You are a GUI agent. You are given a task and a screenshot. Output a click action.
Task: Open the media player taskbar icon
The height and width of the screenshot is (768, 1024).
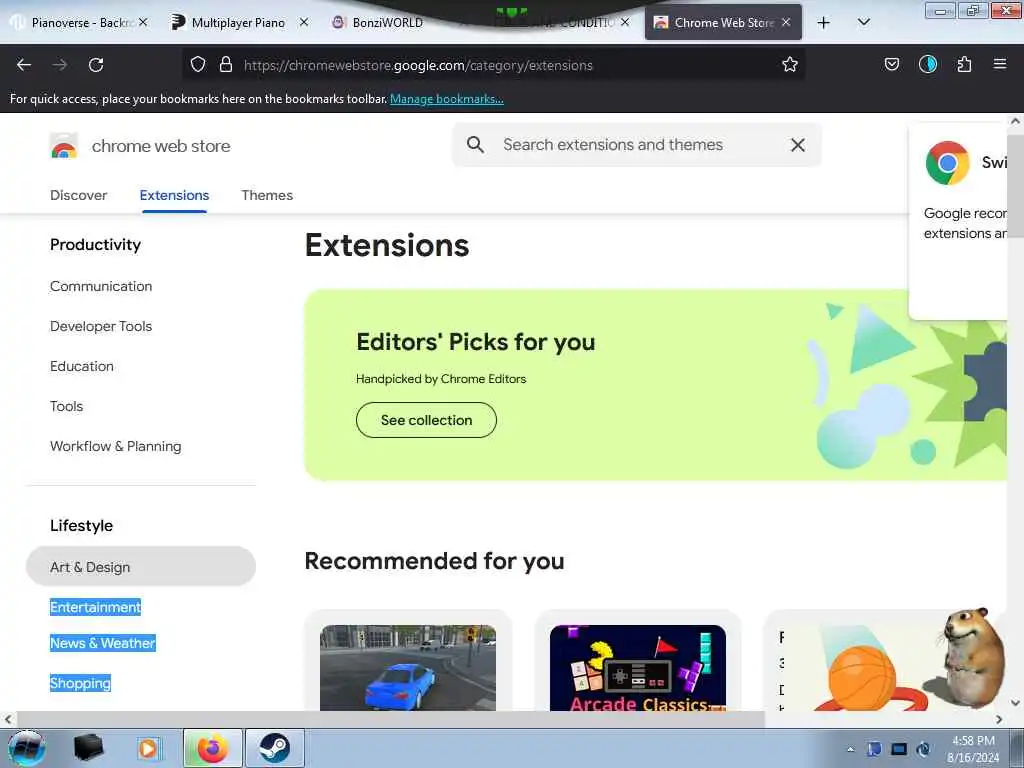tap(148, 748)
